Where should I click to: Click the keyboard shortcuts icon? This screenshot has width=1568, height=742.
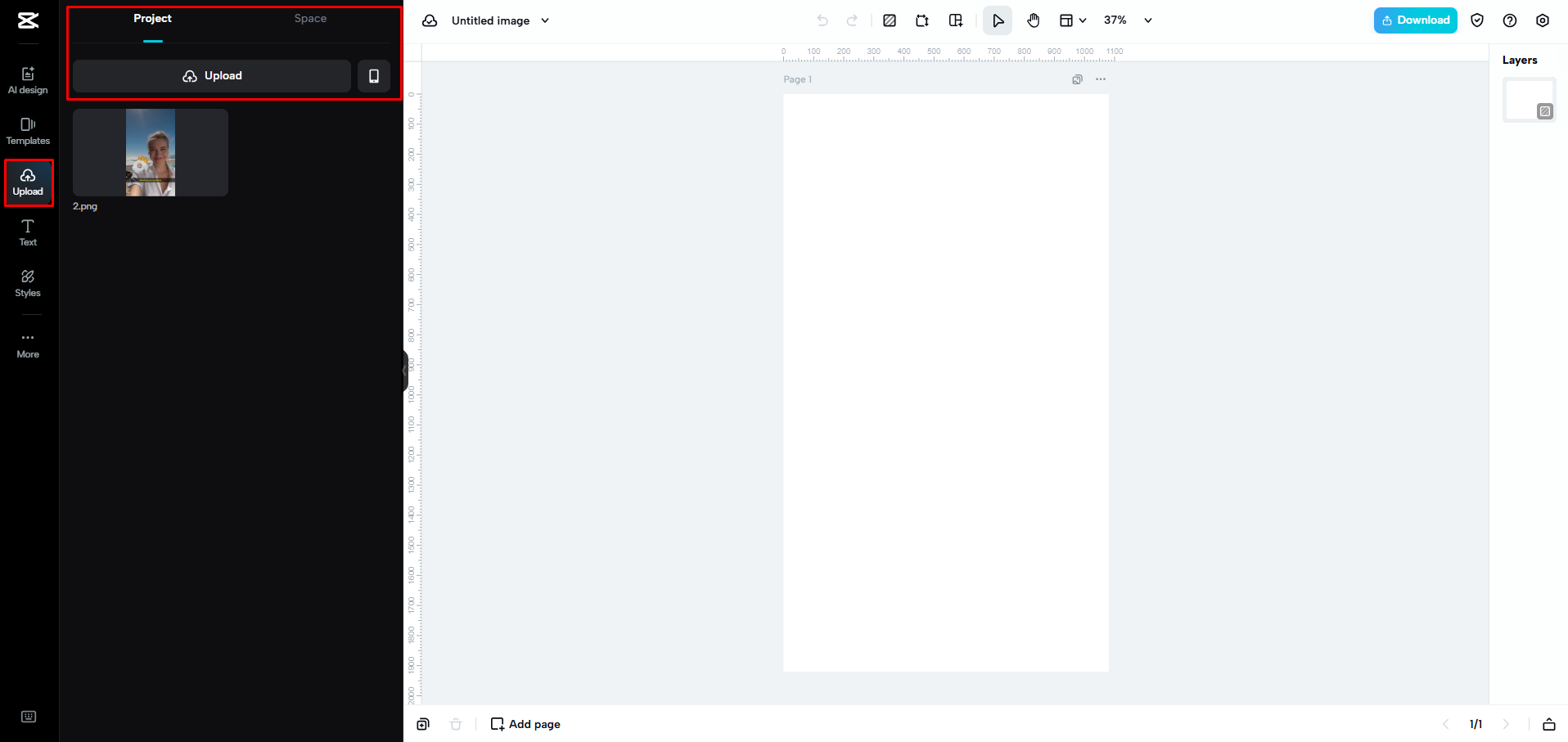click(29, 716)
